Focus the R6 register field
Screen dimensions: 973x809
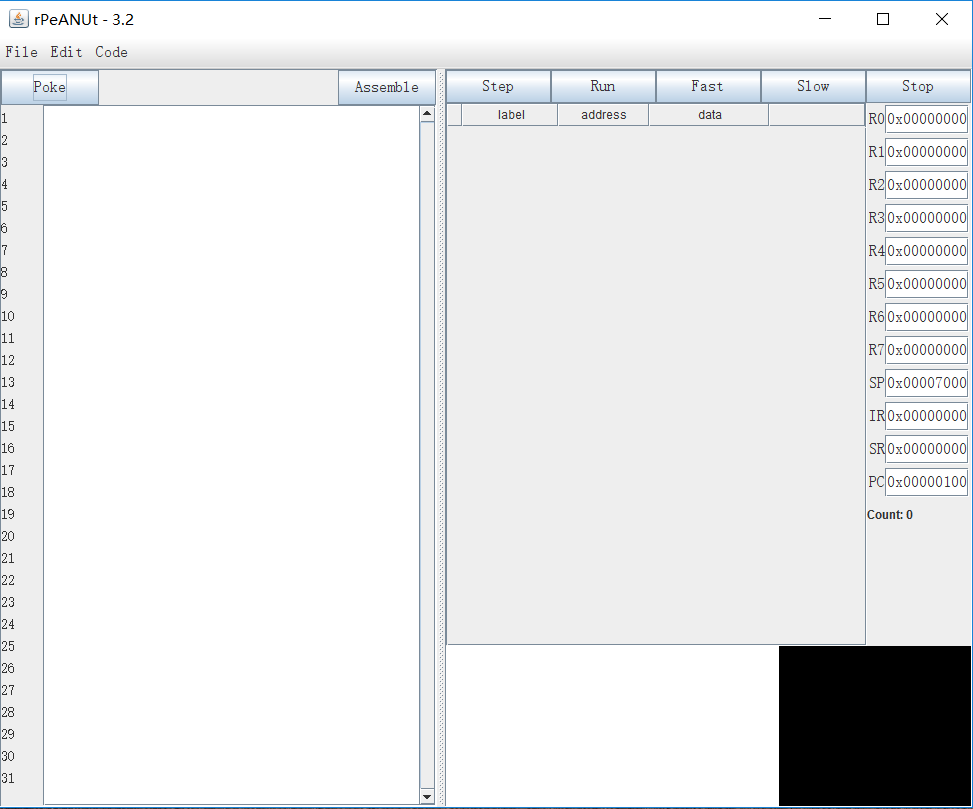926,316
